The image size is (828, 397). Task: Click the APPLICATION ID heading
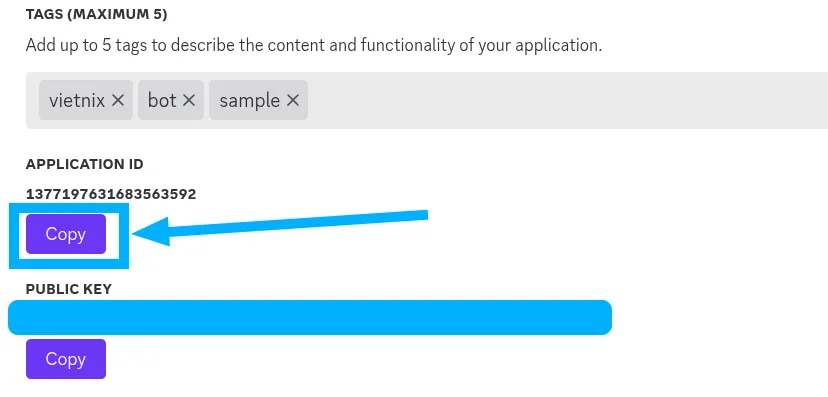(x=84, y=164)
